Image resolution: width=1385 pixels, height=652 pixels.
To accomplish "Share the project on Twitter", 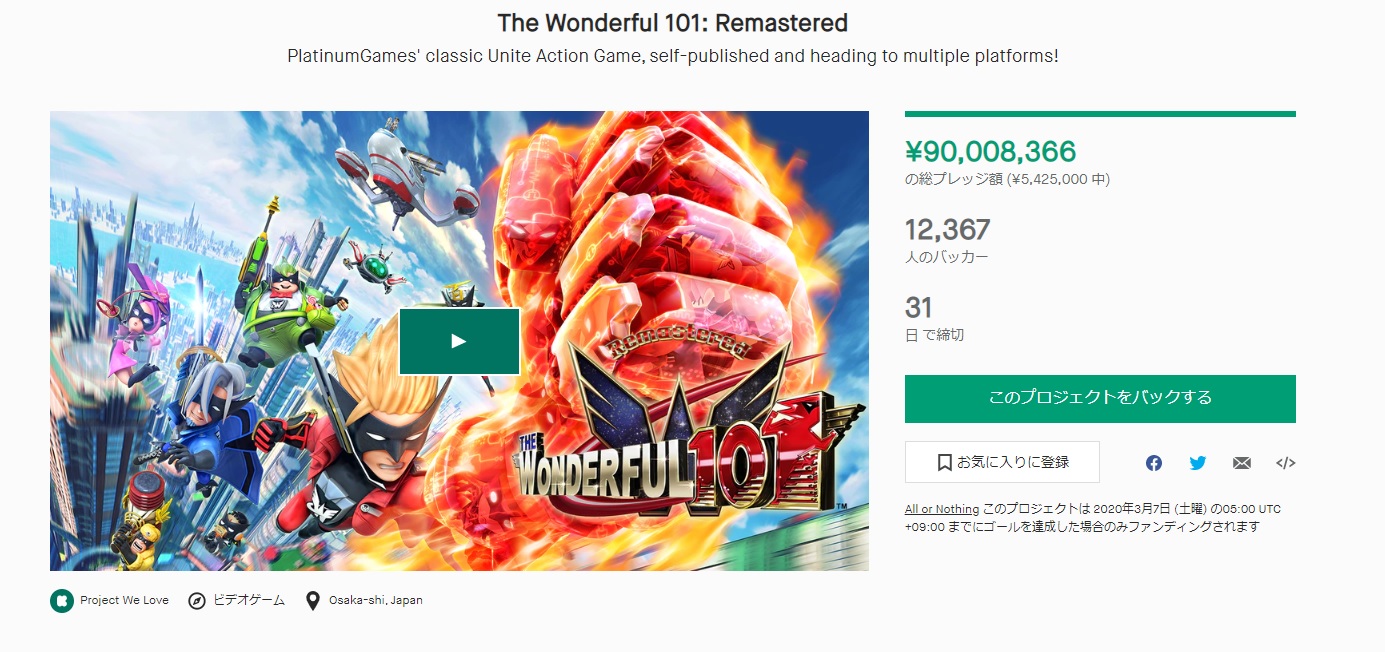I will 1198,463.
